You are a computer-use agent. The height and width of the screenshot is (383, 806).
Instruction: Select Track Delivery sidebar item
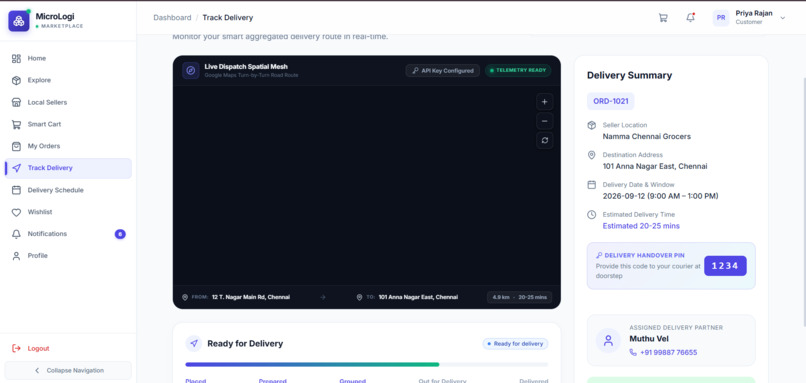click(x=68, y=168)
